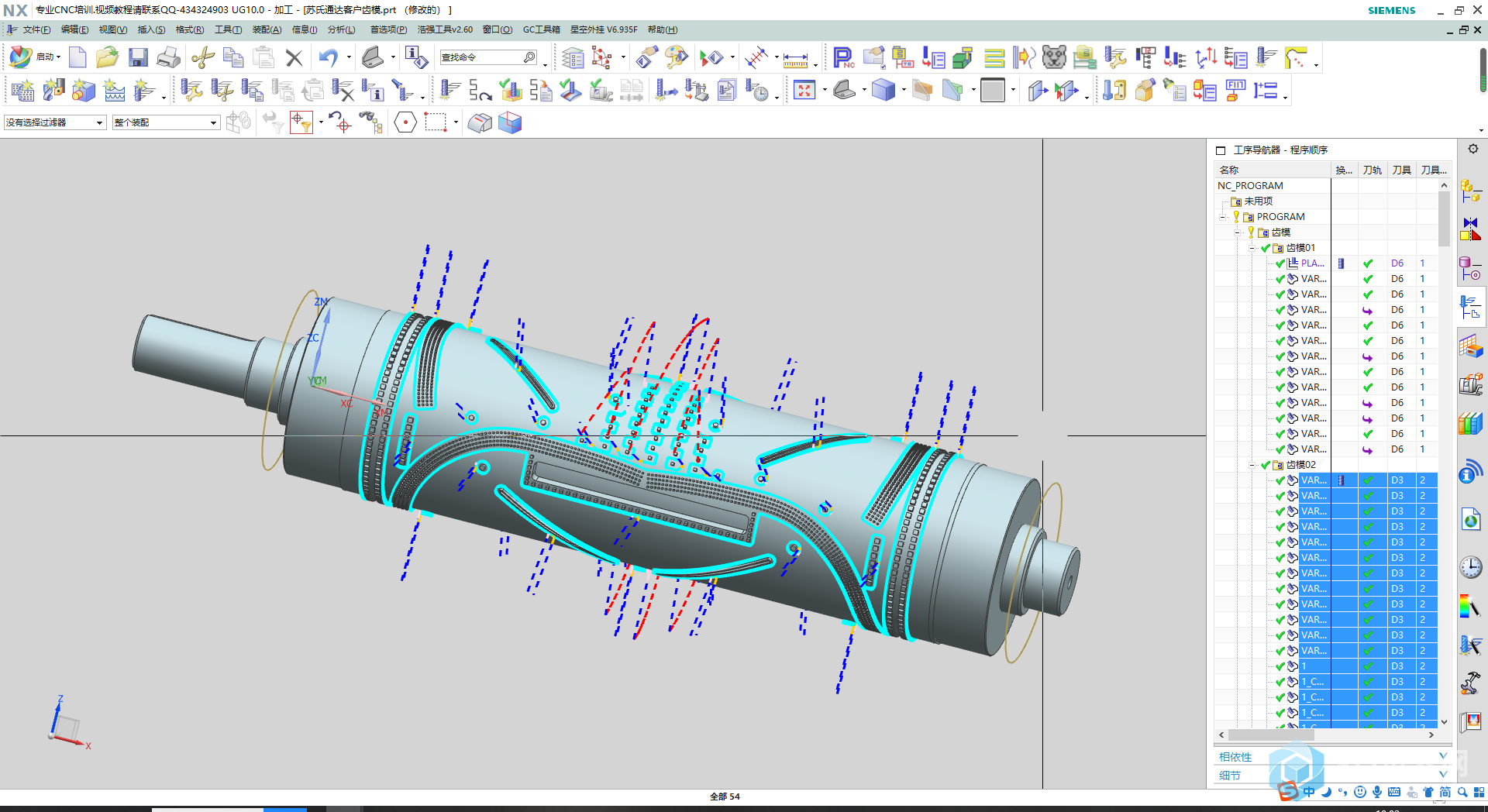Screen dimensions: 1488x812
Task: Click the Simulate Machine icon
Action: 601,91
